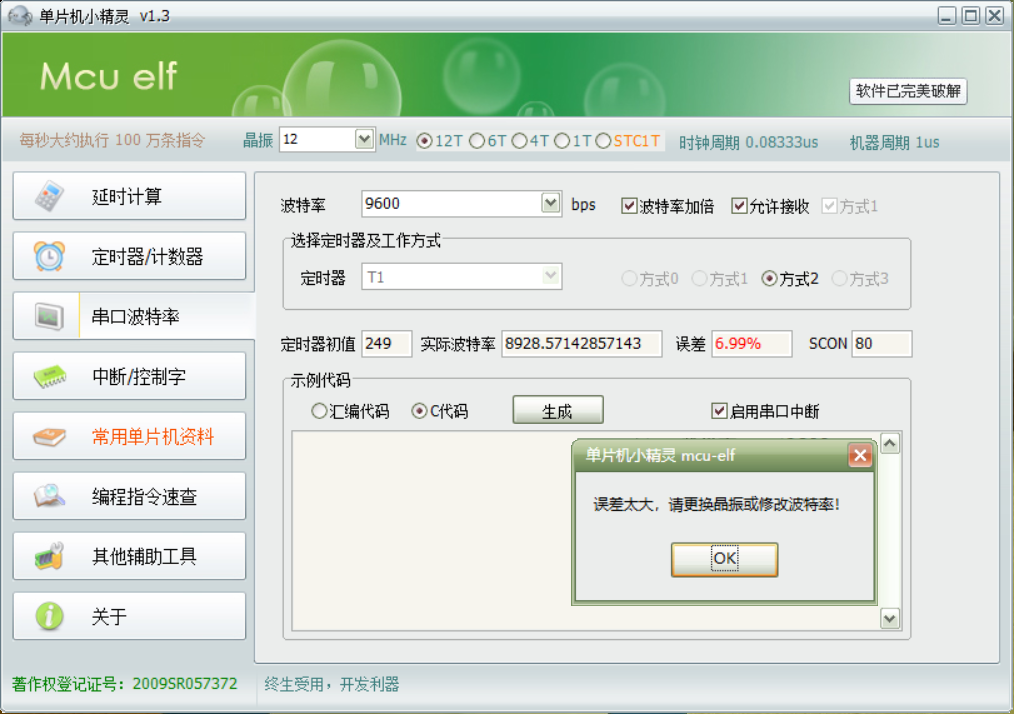
Task: Switch to 定时器/计数器 tab
Action: click(x=129, y=256)
